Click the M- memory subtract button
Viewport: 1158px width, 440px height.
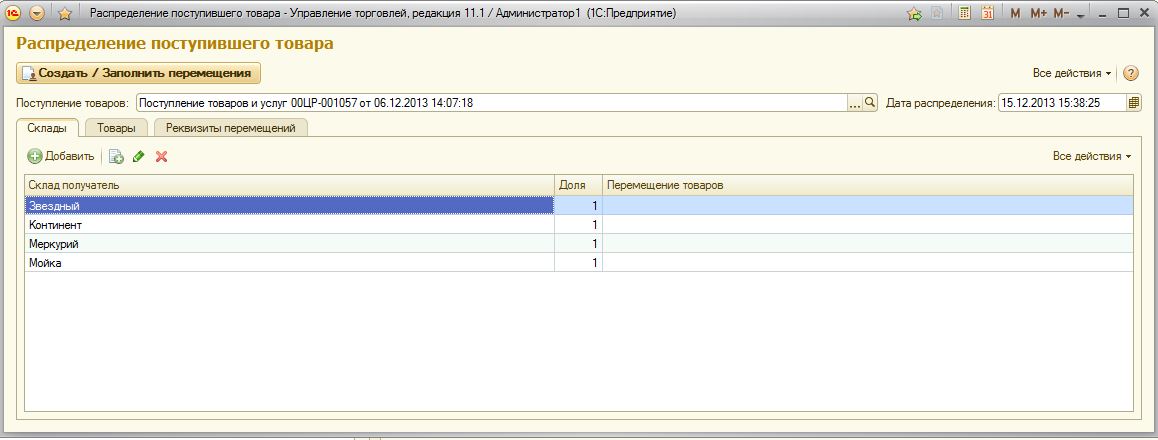pyautogui.click(x=1061, y=13)
